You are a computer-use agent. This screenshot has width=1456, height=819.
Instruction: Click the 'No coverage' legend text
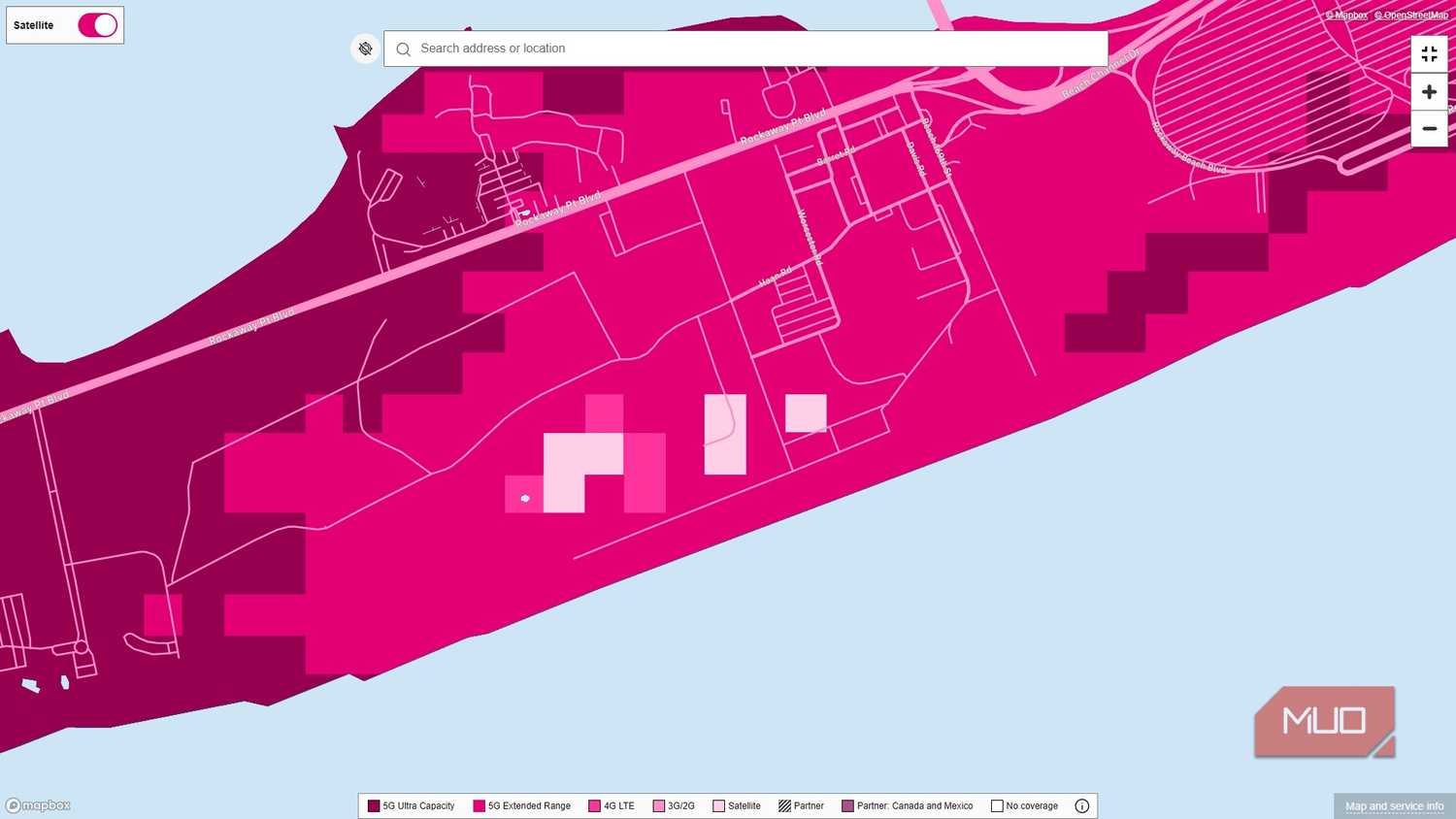click(1032, 805)
